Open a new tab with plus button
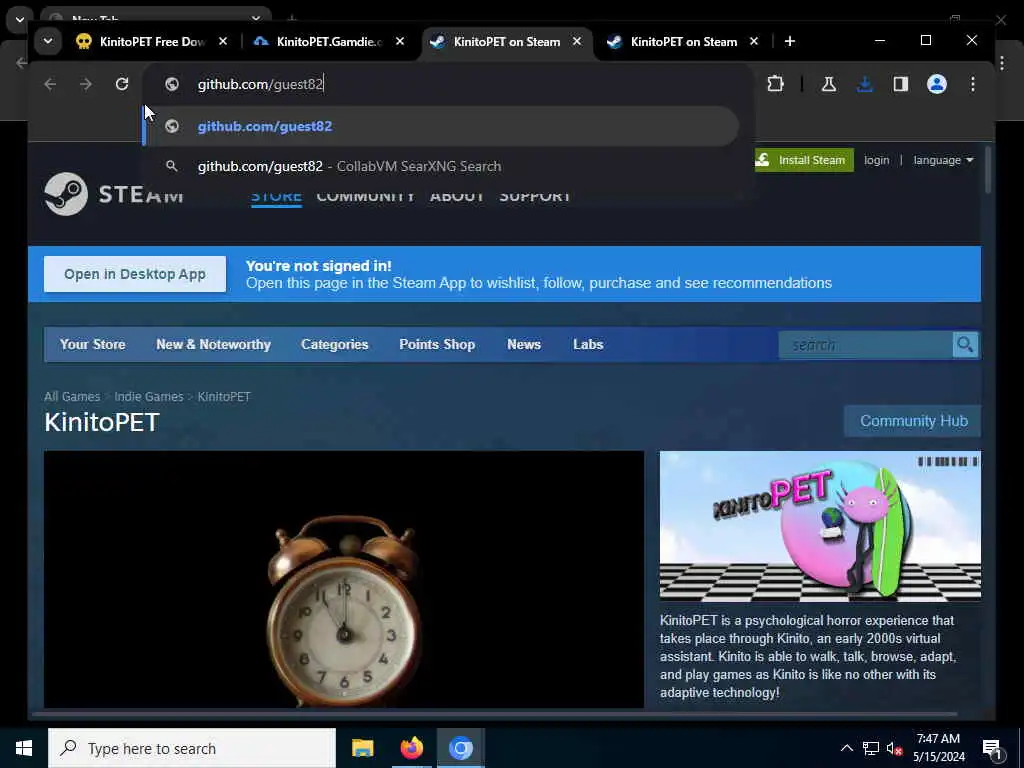The width and height of the screenshot is (1024, 768). (x=790, y=41)
